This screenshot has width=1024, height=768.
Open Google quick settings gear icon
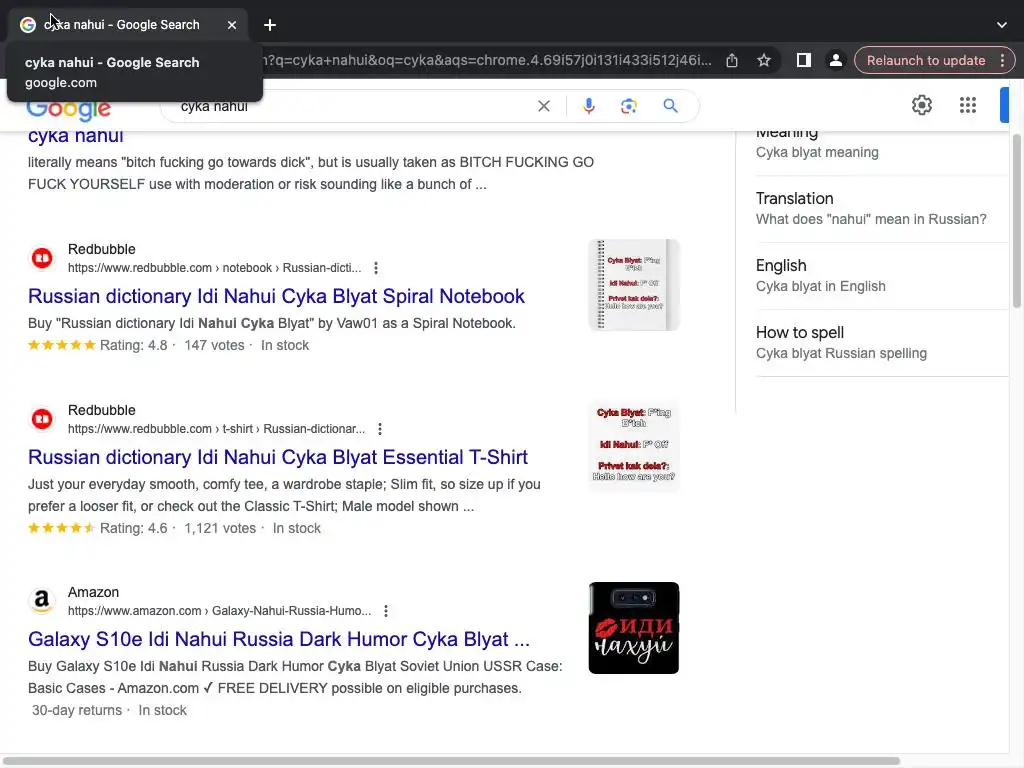tap(921, 105)
